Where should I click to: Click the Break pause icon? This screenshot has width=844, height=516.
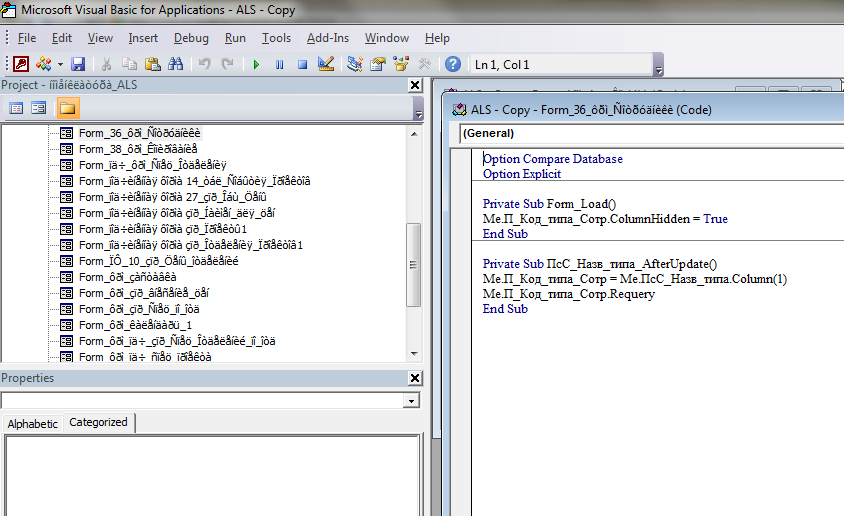click(x=279, y=65)
